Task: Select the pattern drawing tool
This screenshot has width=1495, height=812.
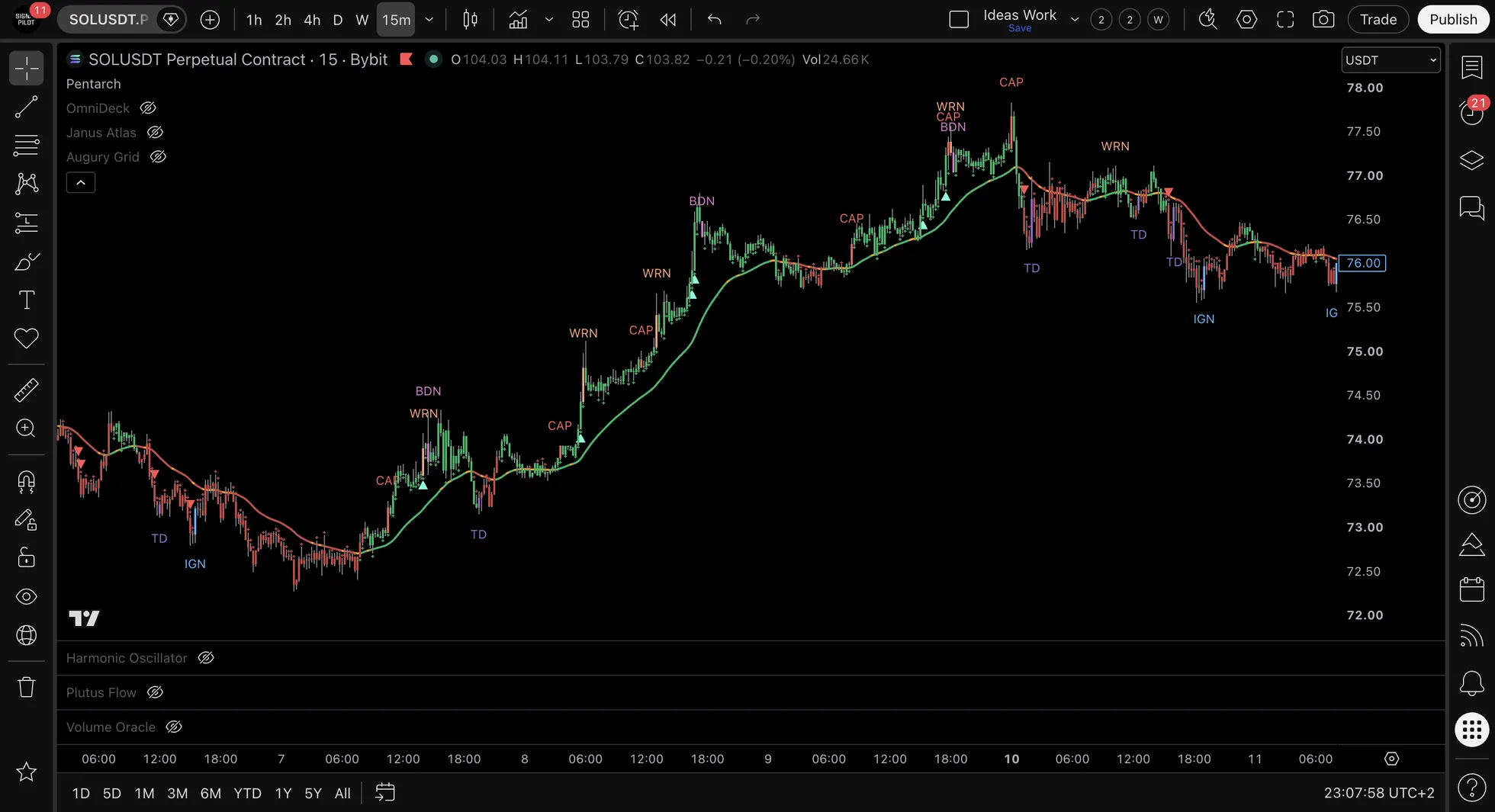Action: tap(26, 183)
